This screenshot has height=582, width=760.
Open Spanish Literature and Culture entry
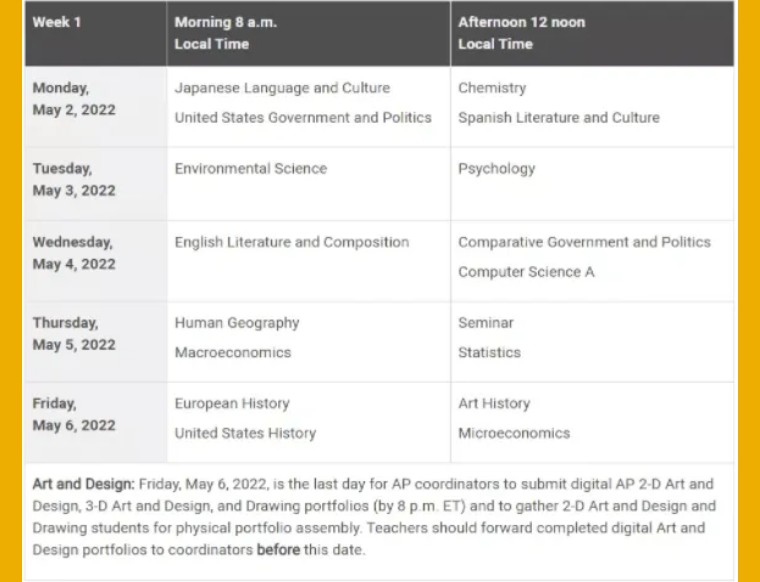click(559, 118)
